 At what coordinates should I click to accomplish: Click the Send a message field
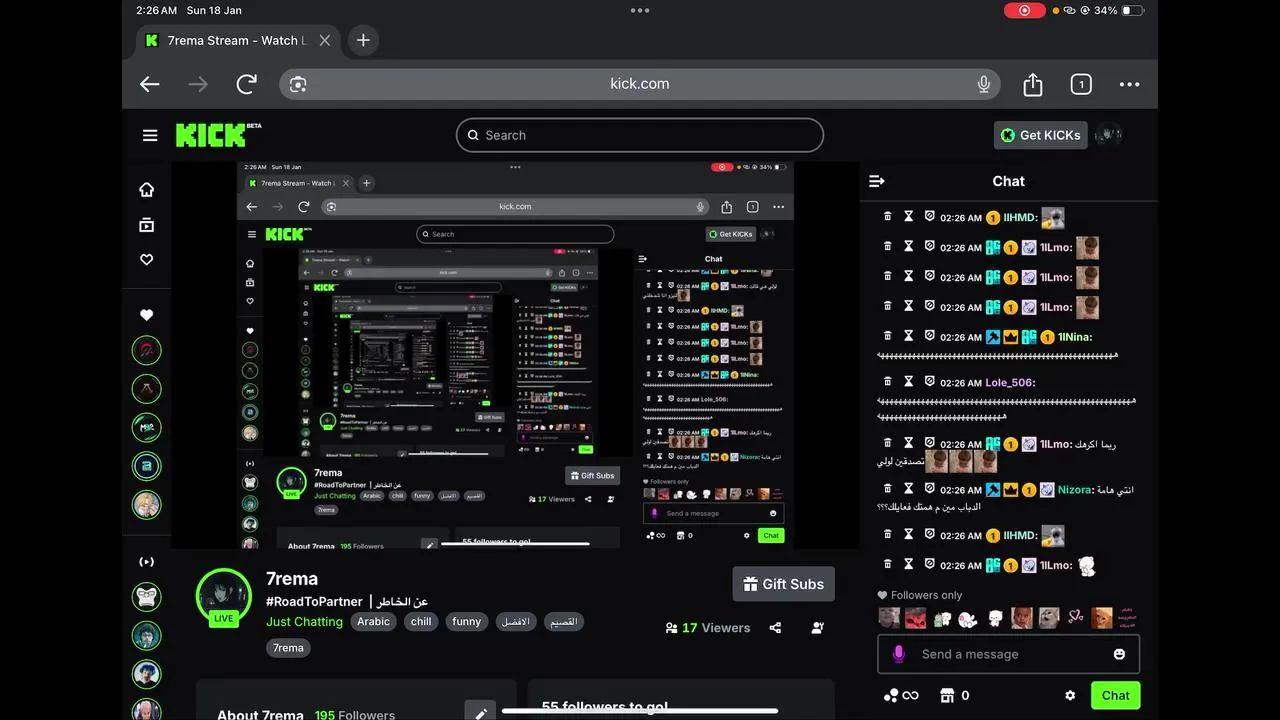point(1008,654)
